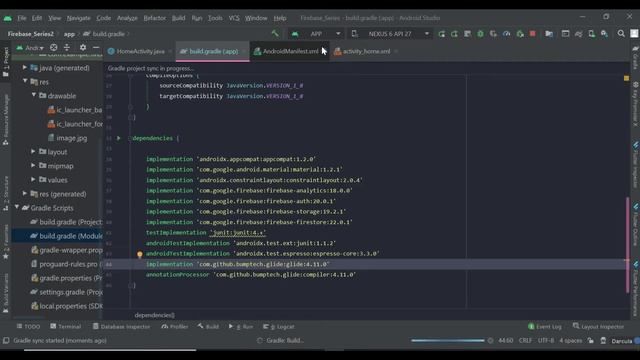Screen dimensions: 640x360
Task: Open the Logcat tool window
Action: click(x=279, y=327)
